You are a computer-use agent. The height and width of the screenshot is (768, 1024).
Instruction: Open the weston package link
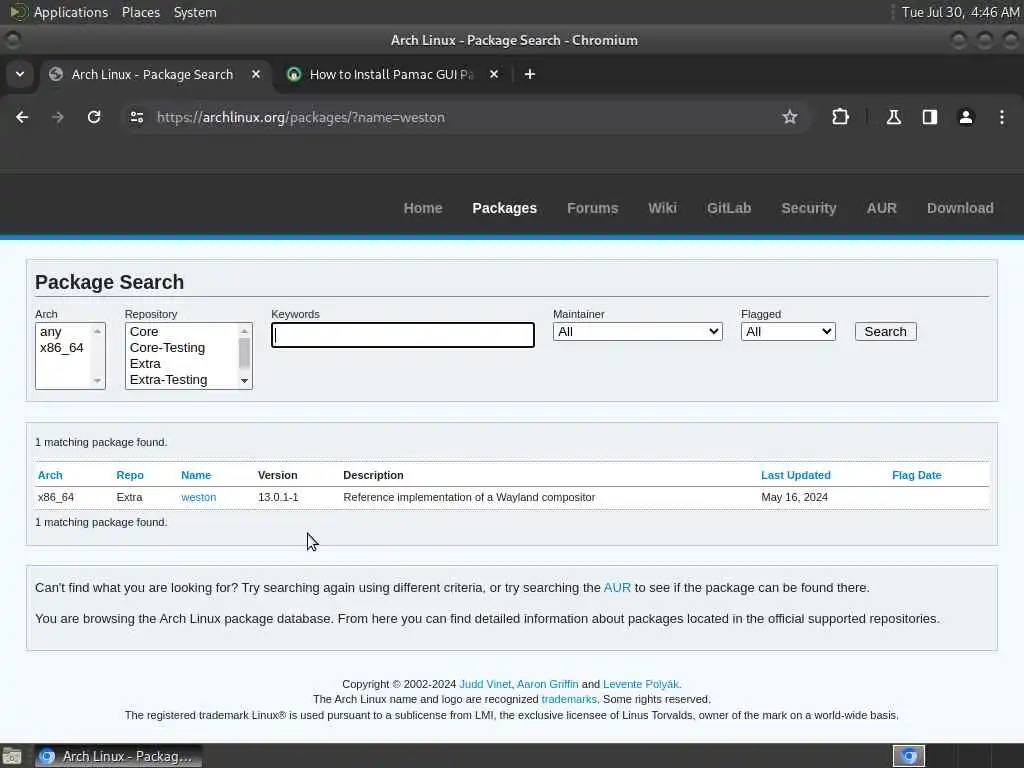pos(199,498)
